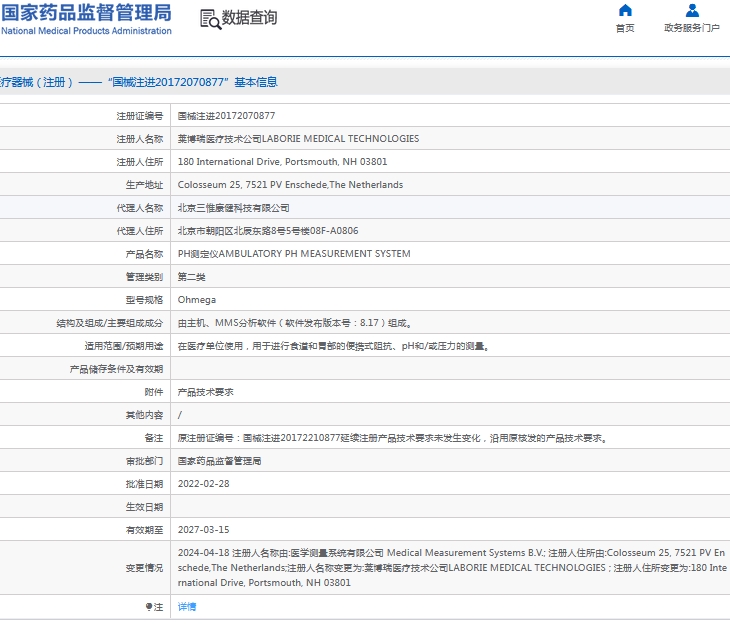Select expiry date 2027-03-15

(x=203, y=530)
